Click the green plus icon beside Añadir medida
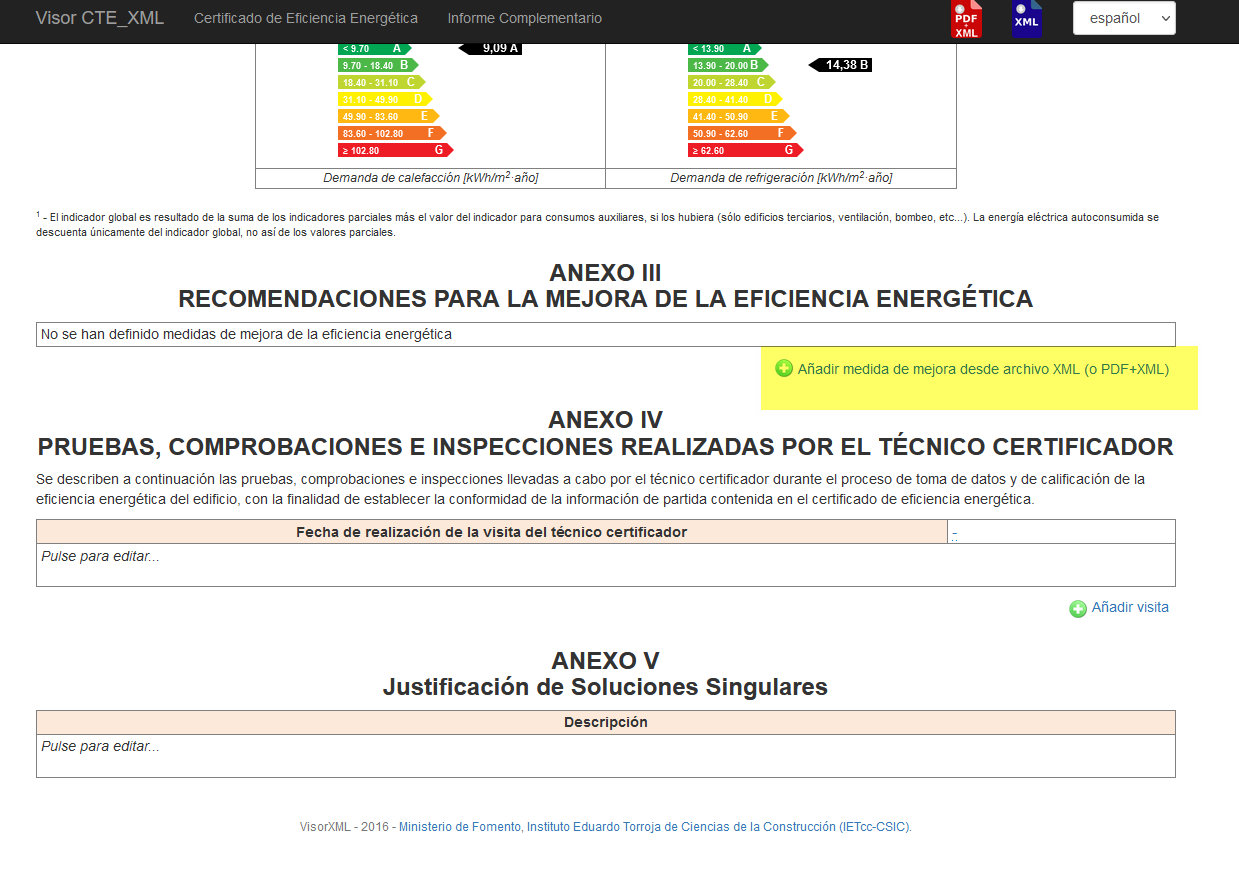 (784, 369)
